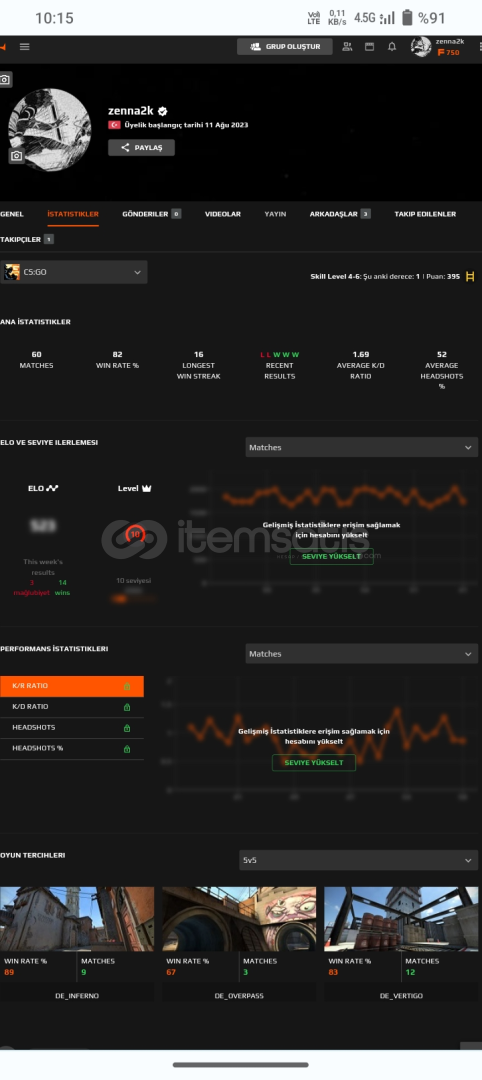Tap the battery icon in status bar

click(x=407, y=17)
